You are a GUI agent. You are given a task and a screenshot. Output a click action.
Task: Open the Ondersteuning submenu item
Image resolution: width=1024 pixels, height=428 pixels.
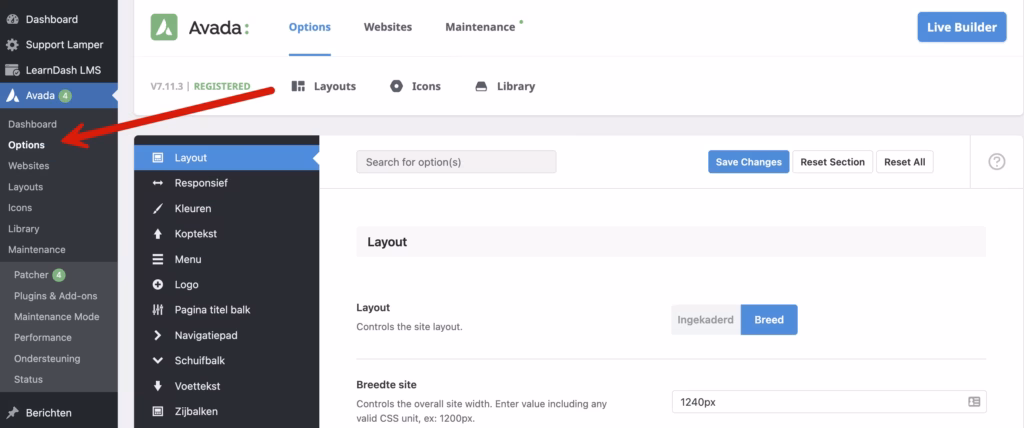[47, 359]
